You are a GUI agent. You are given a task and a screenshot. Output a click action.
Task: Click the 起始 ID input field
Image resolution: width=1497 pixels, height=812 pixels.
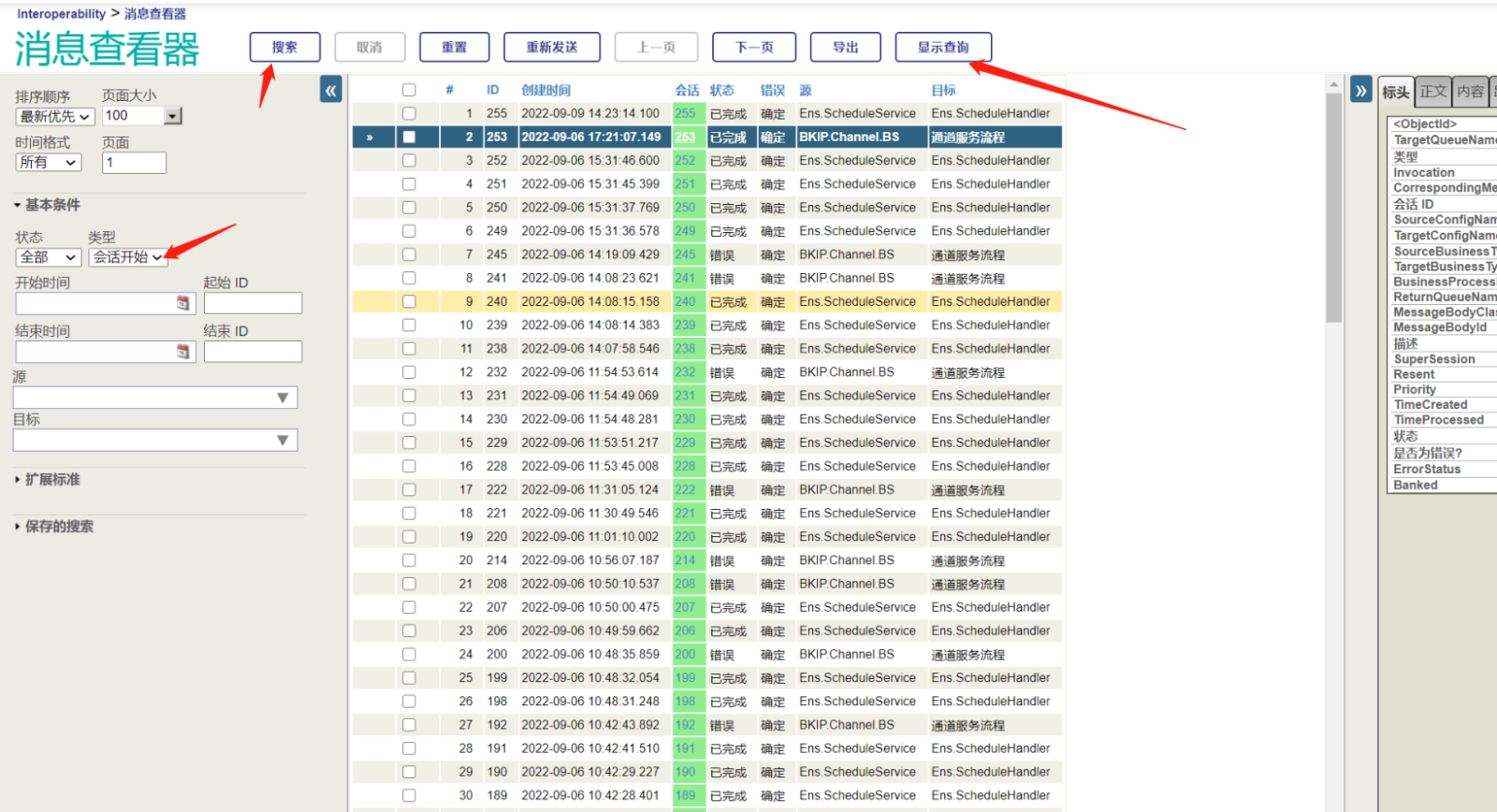253,303
